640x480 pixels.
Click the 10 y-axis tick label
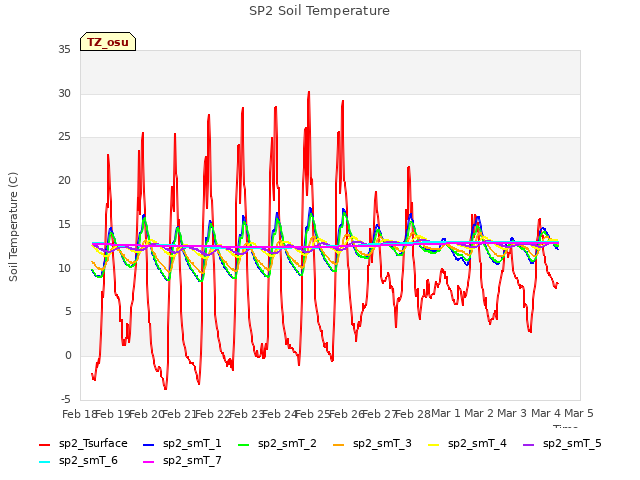(64, 268)
